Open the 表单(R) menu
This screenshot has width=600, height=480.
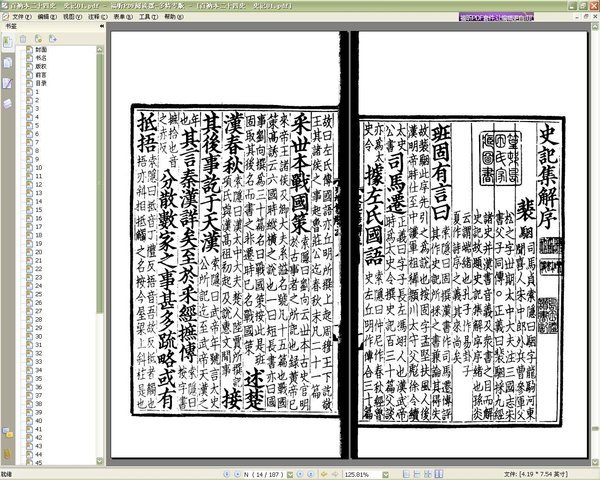pos(123,17)
